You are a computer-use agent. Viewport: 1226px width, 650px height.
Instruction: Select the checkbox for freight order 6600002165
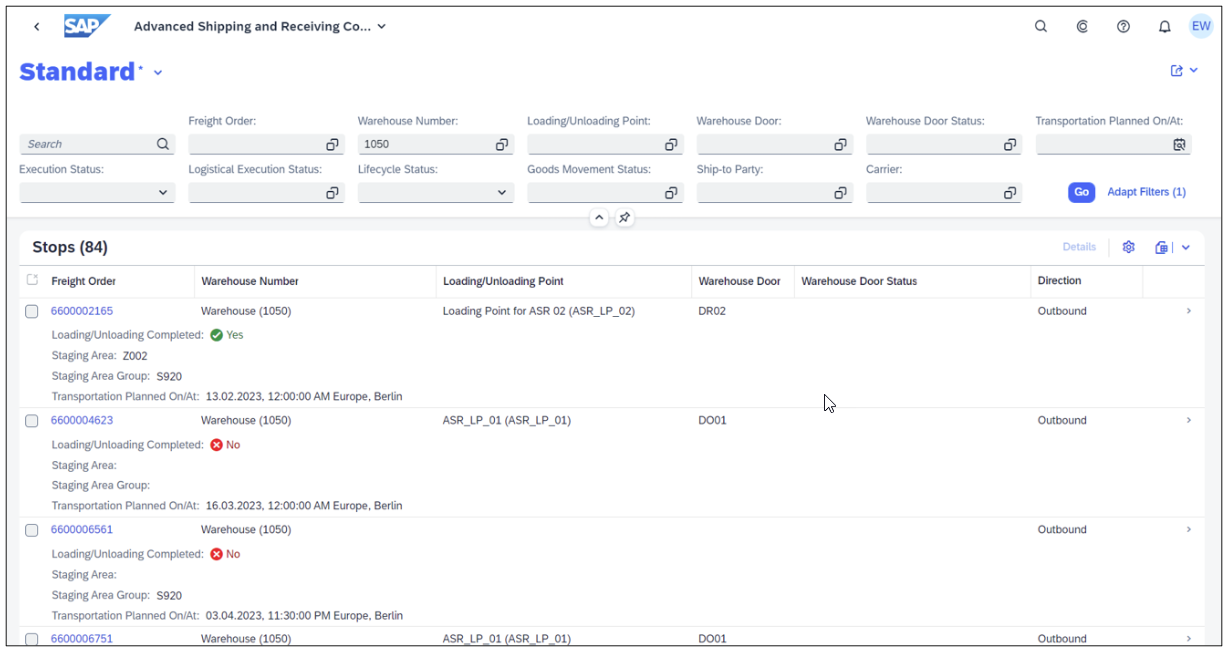32,312
